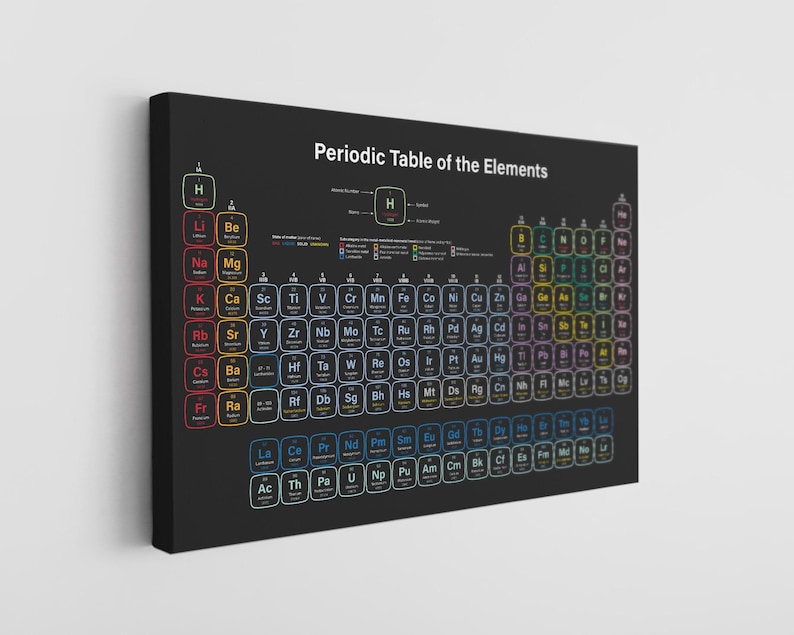The height and width of the screenshot is (635, 794).
Task: Click the 'Symbol' legend label
Action: tap(422, 205)
